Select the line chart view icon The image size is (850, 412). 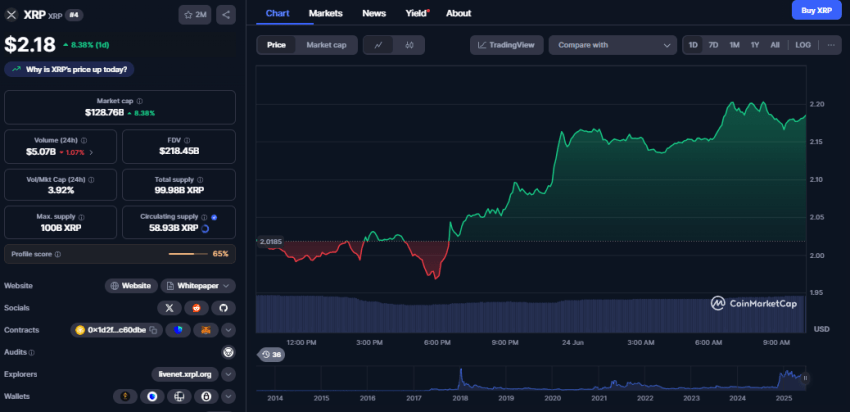(378, 45)
